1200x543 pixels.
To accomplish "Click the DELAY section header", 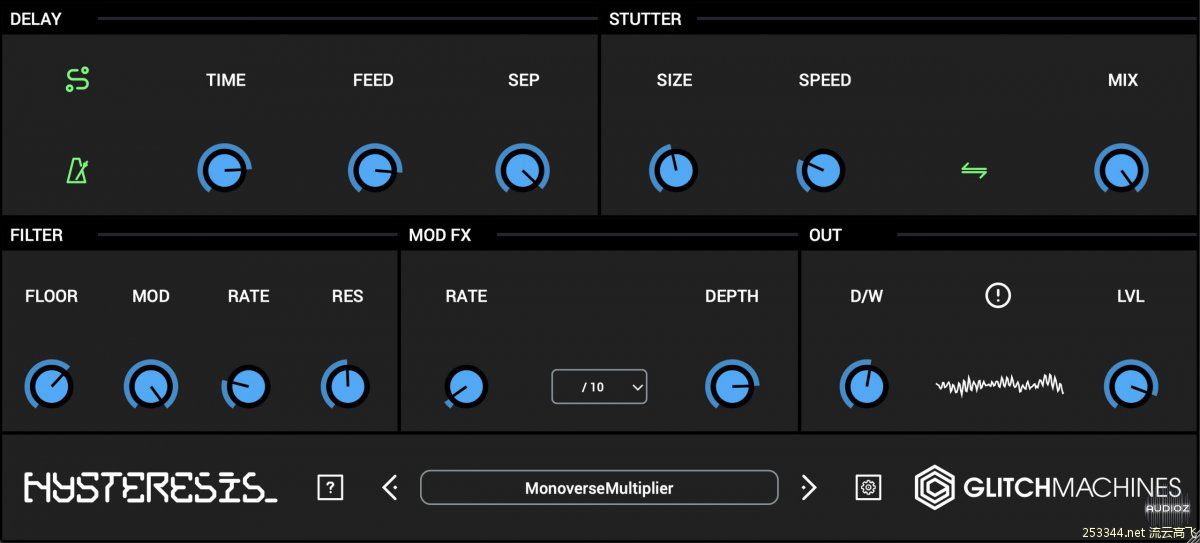I will pos(35,19).
